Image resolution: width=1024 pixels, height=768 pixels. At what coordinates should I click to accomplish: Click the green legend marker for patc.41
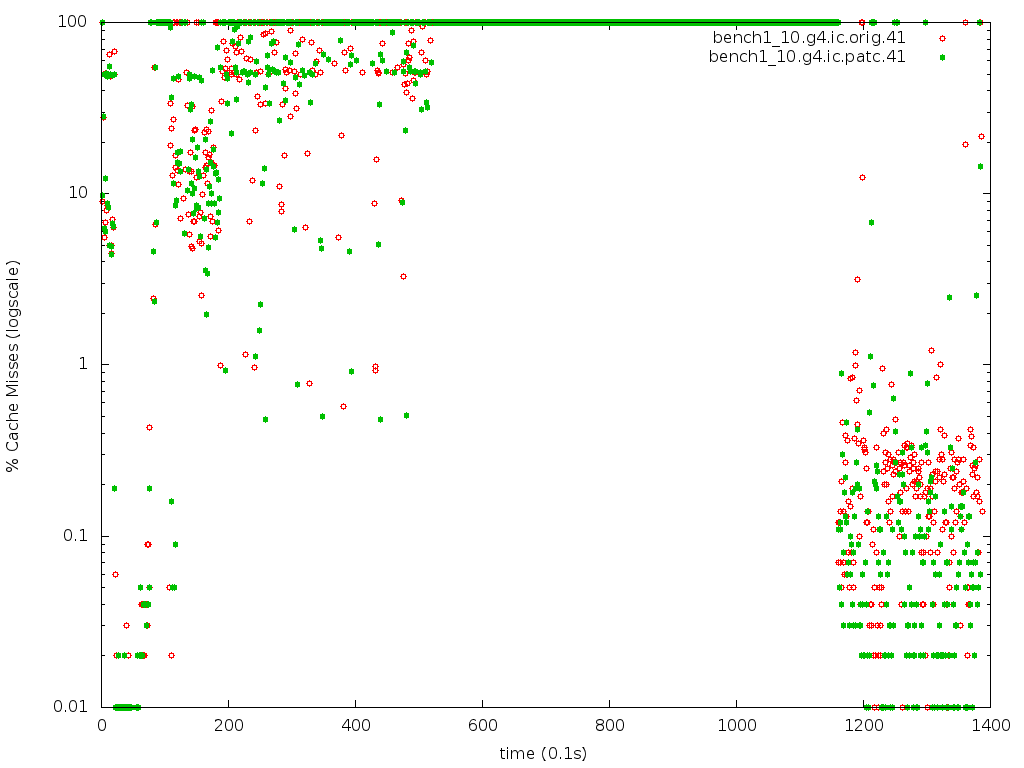pos(942,57)
